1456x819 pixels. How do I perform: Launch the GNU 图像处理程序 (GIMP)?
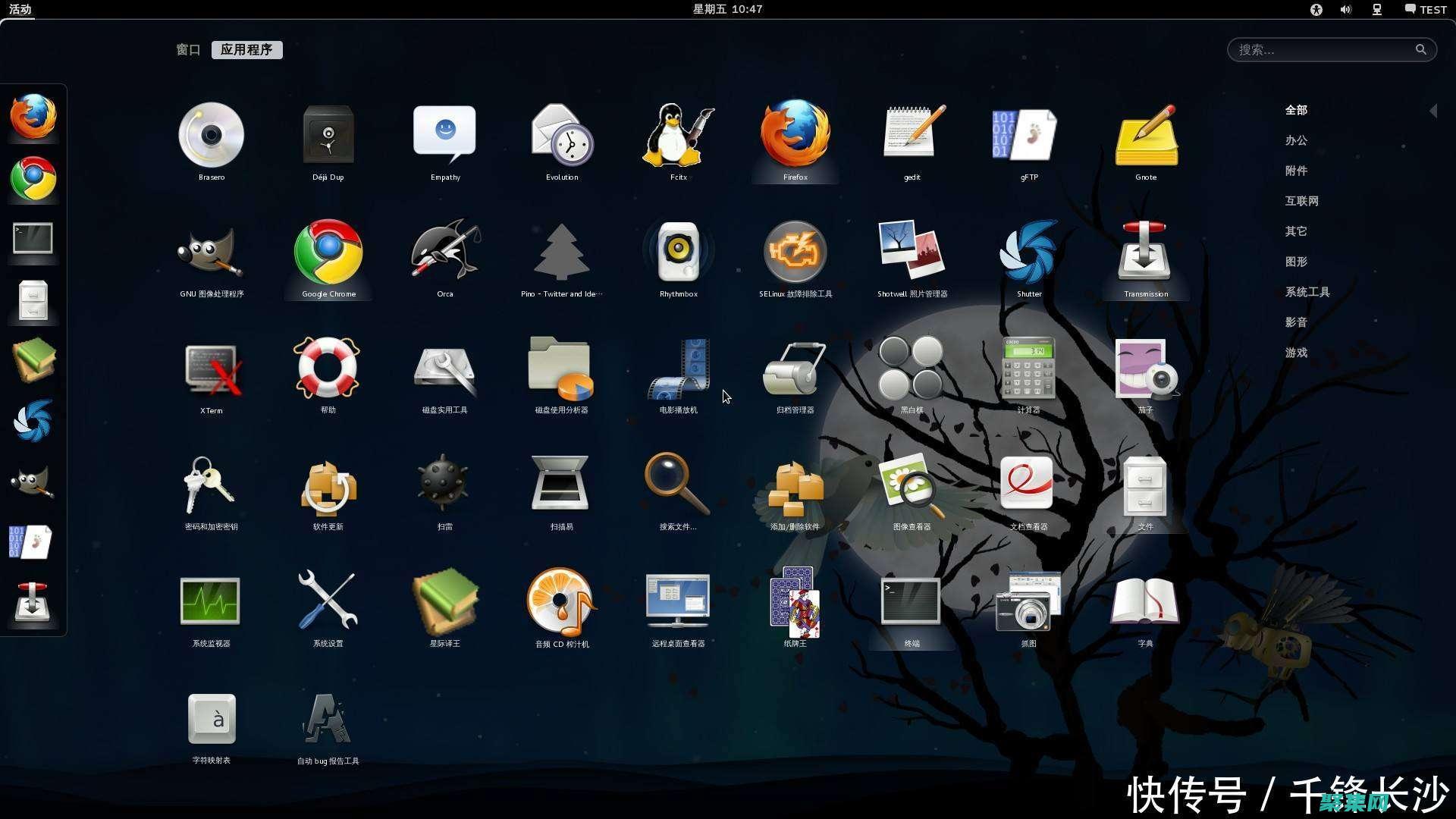[x=212, y=253]
